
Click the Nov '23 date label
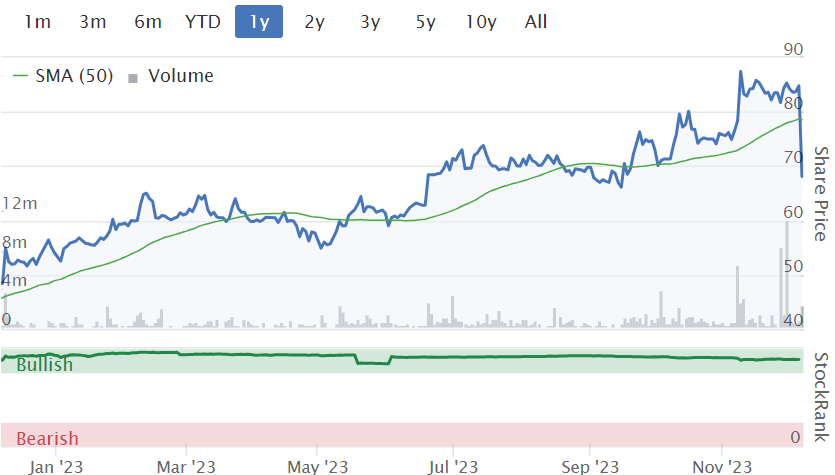pos(723,467)
